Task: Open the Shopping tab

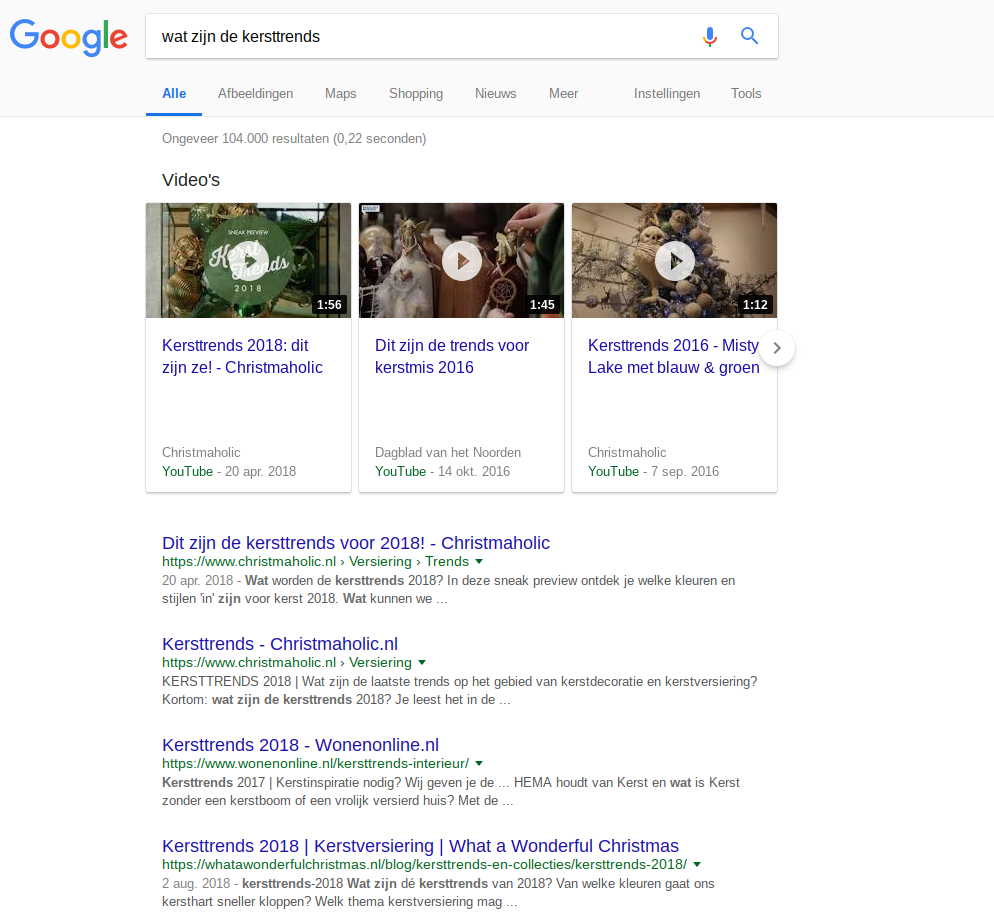Action: tap(416, 94)
